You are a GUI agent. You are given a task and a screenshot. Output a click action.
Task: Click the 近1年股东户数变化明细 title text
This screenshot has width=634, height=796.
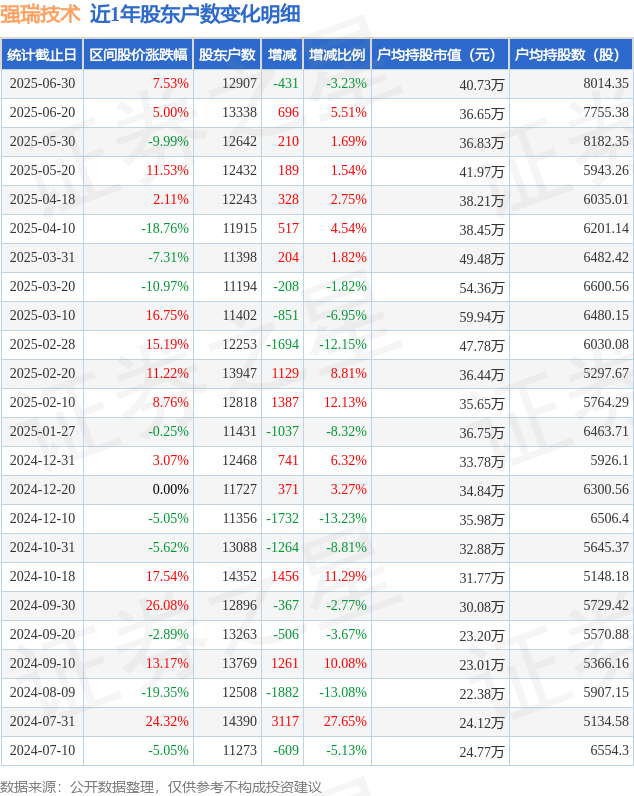[x=195, y=14]
